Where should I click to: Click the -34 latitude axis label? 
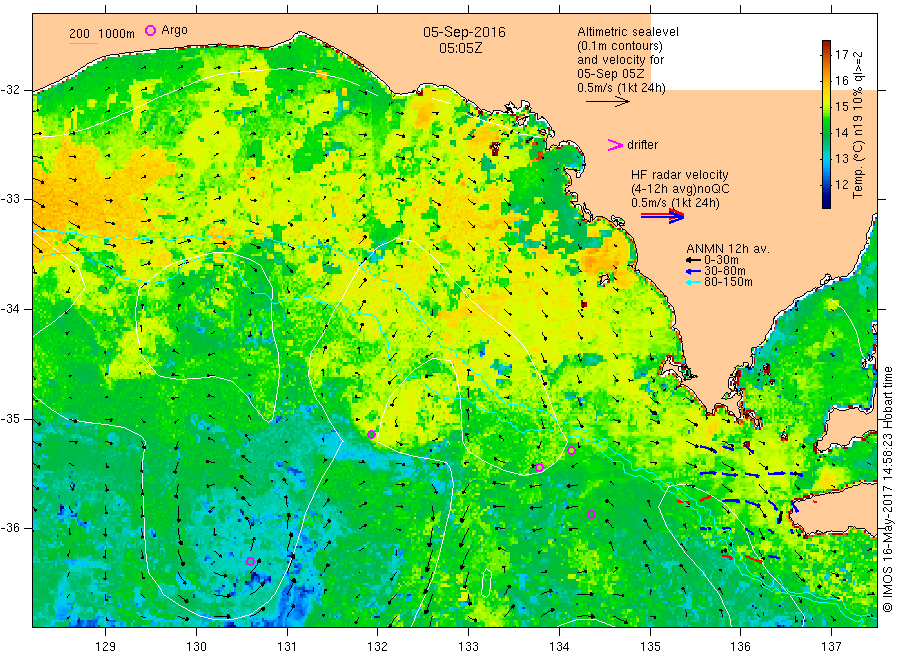[x=10, y=309]
